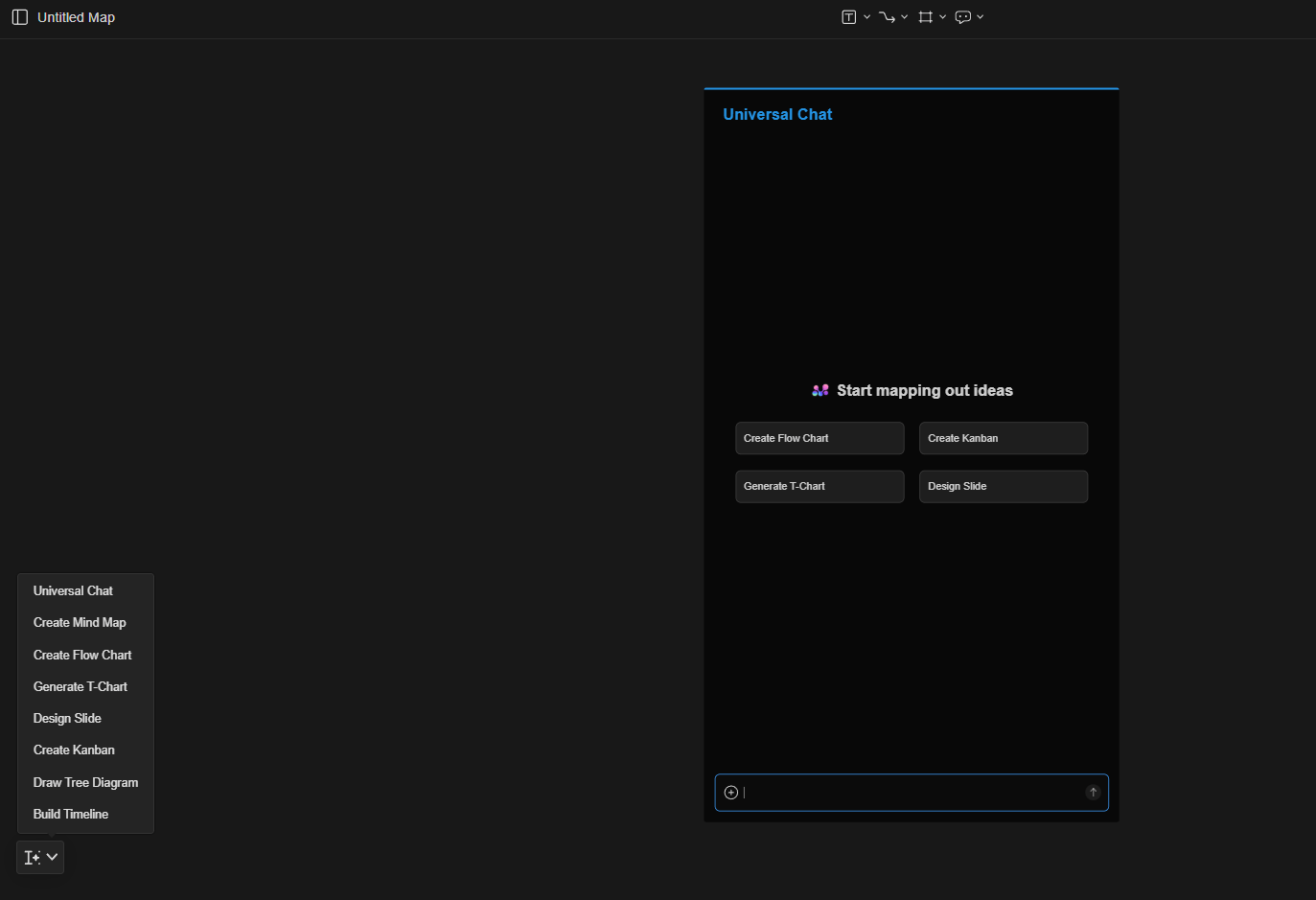Select the Comment tool icon

(963, 17)
